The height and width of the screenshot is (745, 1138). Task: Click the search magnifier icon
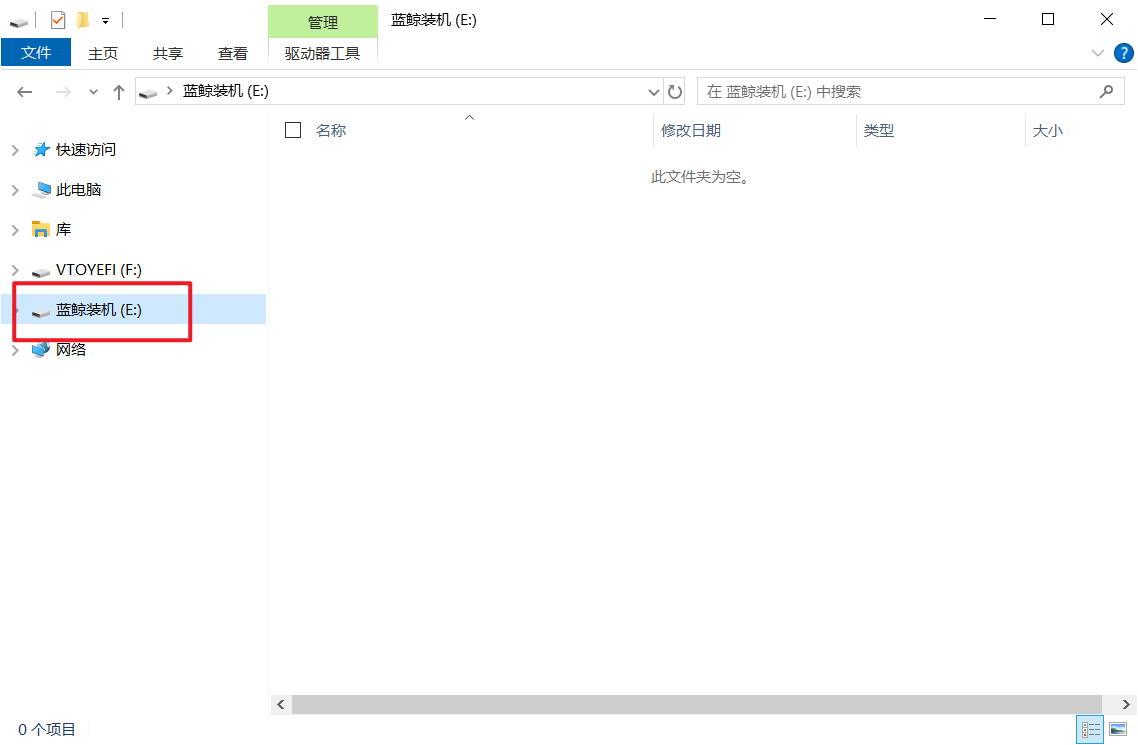[1106, 92]
